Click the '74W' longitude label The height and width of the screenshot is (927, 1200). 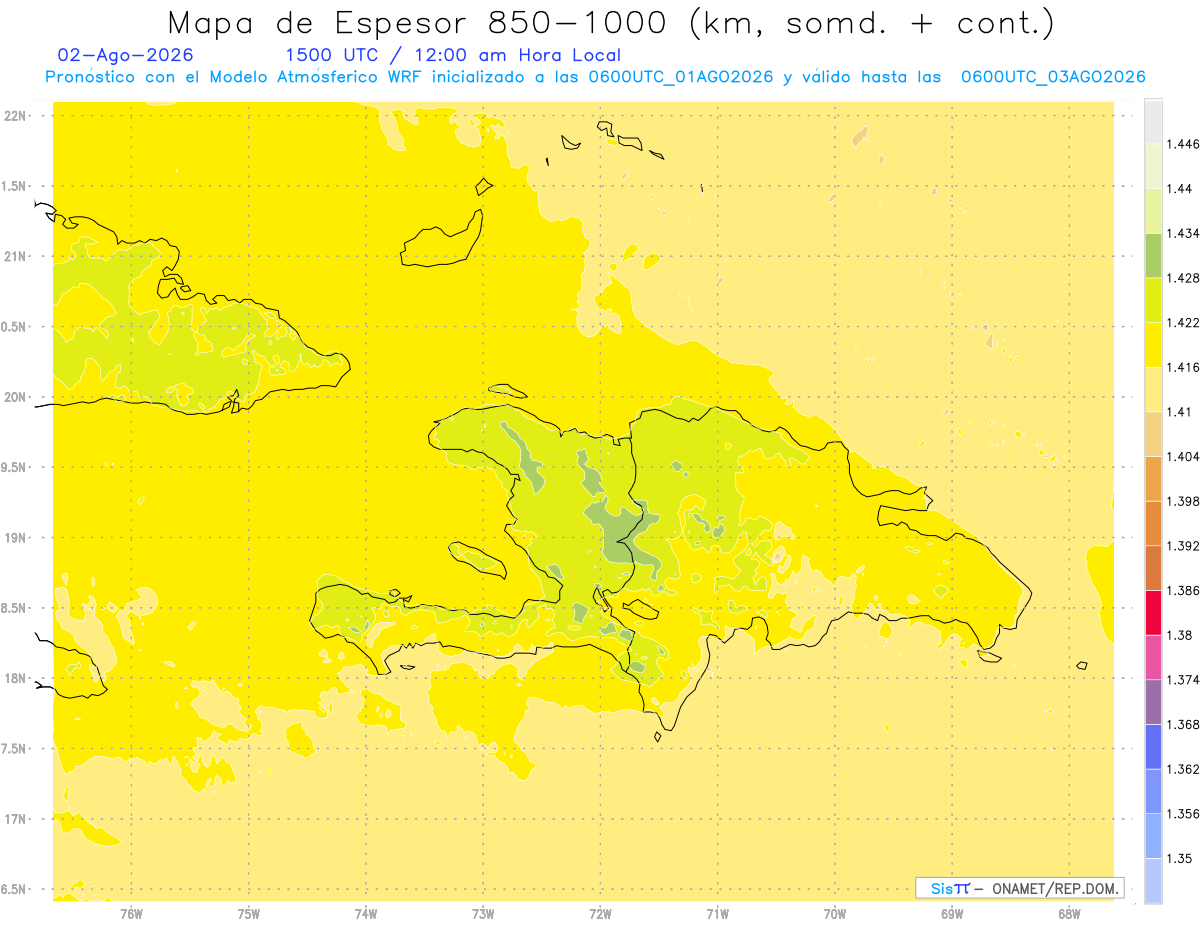[x=365, y=913]
